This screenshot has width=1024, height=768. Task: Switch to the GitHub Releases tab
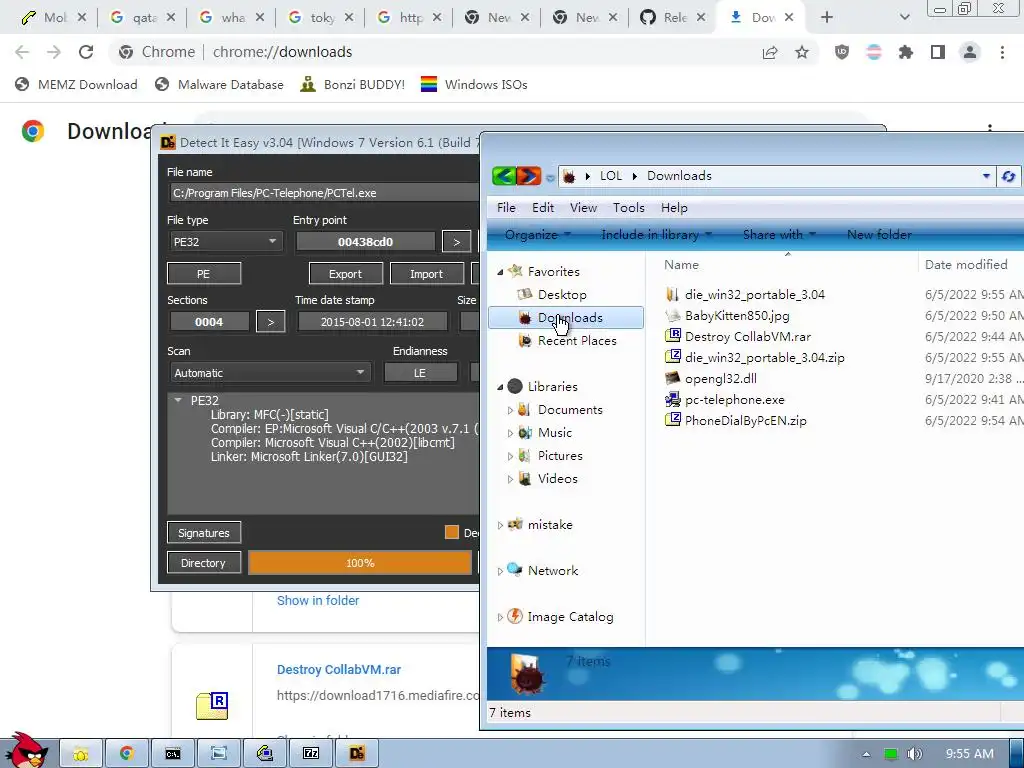[x=673, y=18]
